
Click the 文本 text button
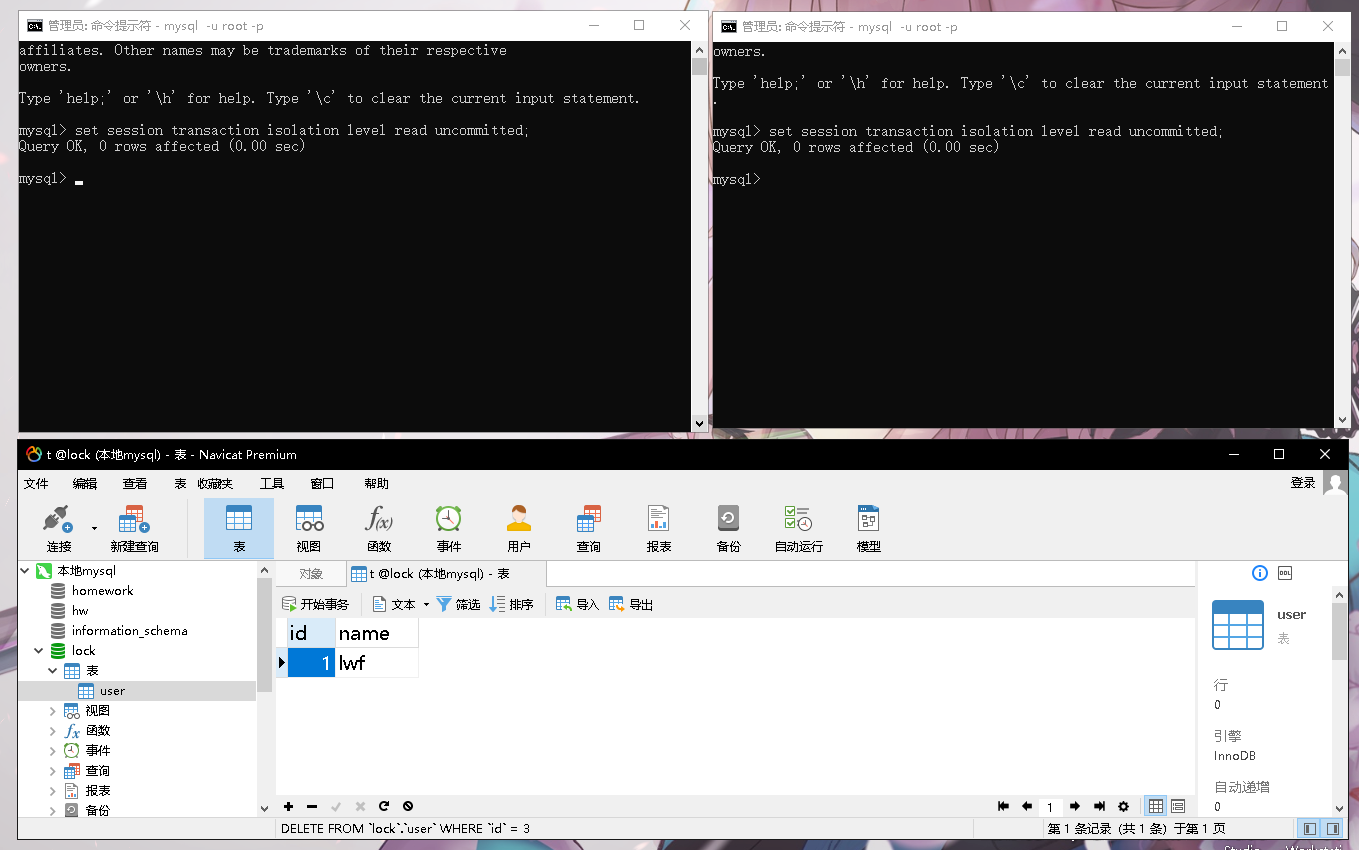tap(394, 604)
